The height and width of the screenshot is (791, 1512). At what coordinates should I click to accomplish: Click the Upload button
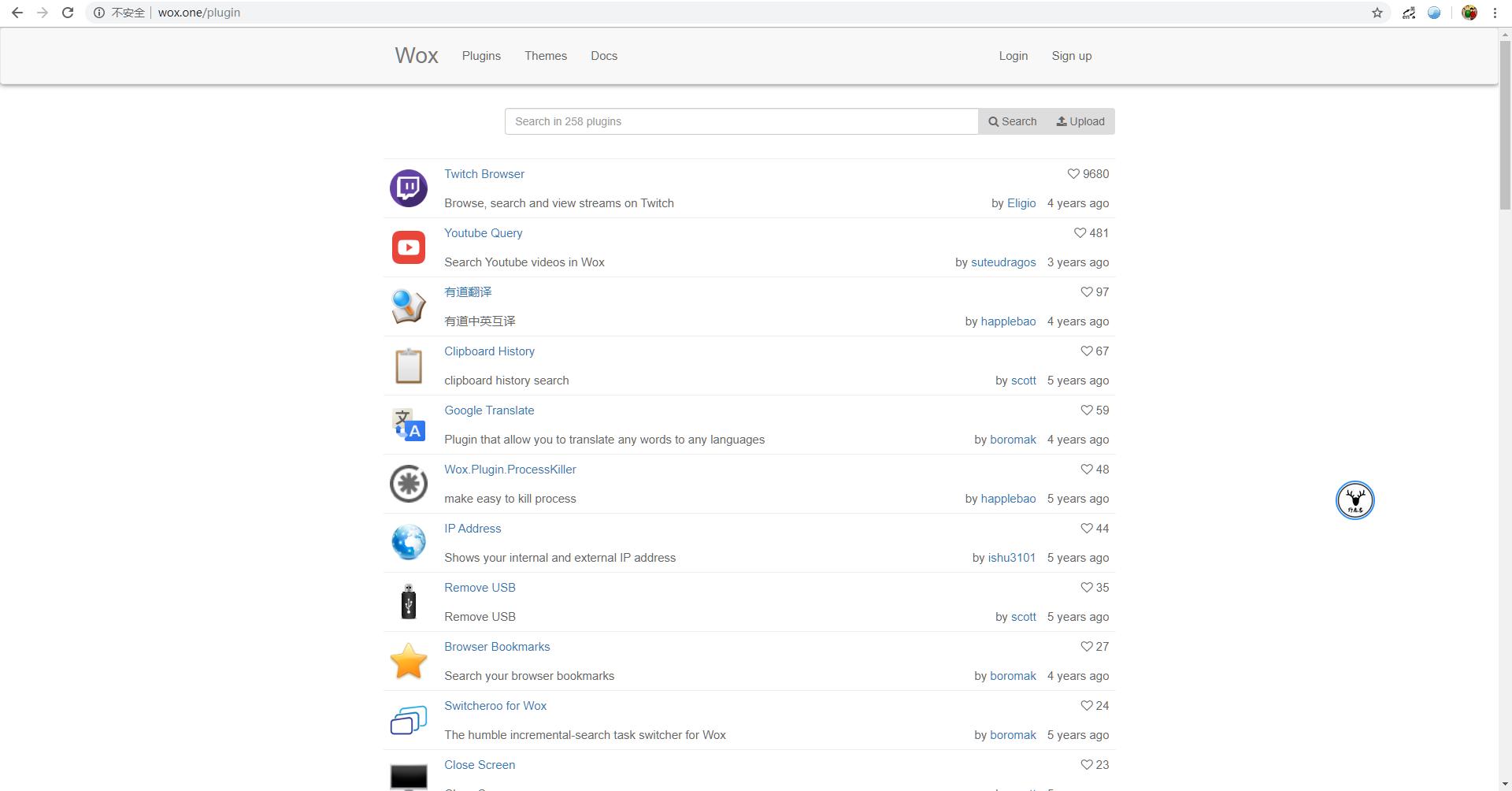coord(1080,121)
